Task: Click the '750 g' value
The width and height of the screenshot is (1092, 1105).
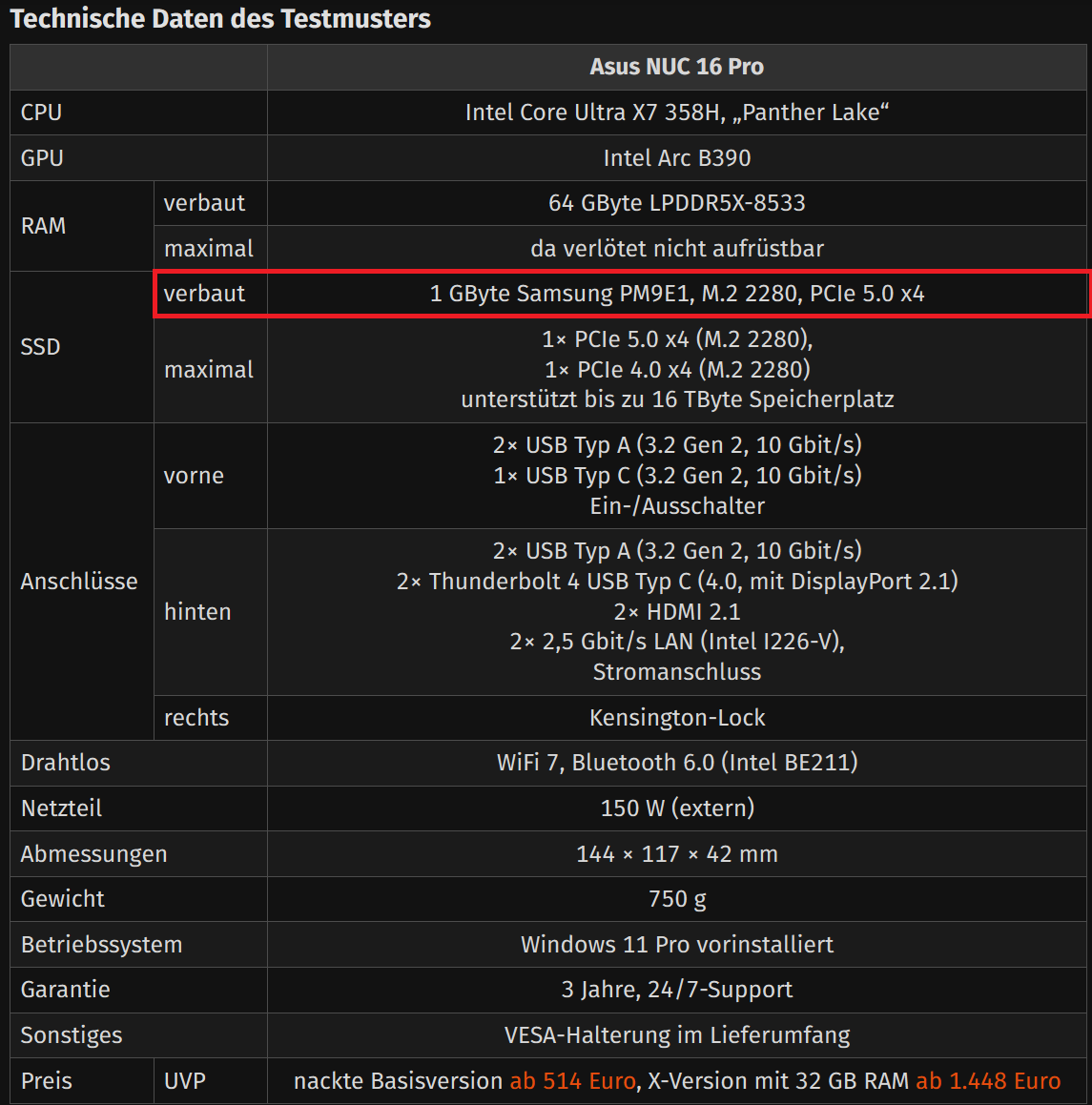Action: point(677,899)
